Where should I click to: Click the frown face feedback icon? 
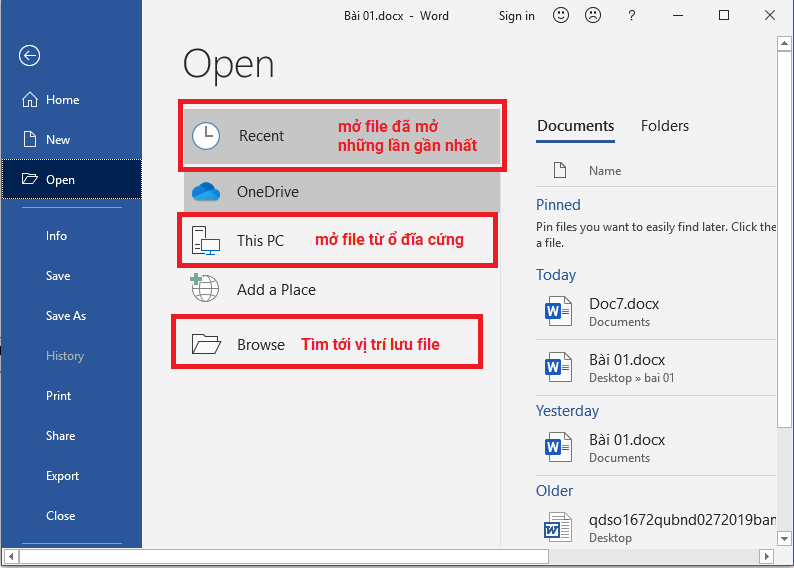click(593, 15)
